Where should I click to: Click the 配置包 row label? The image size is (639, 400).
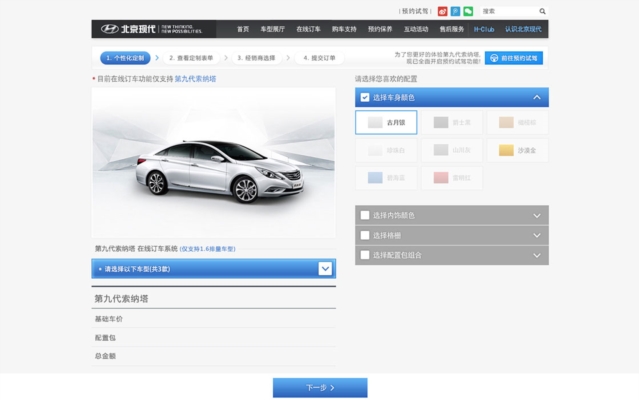(105, 338)
